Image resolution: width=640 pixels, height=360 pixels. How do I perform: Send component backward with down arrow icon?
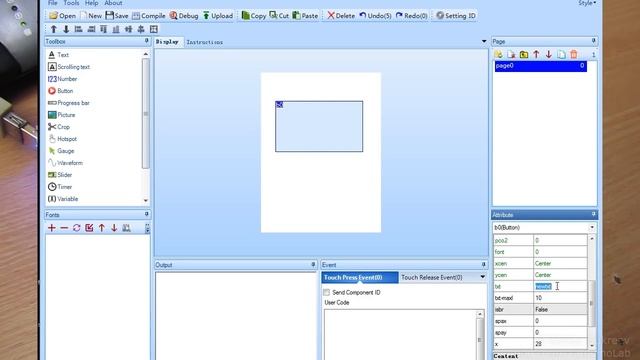(x=66, y=29)
